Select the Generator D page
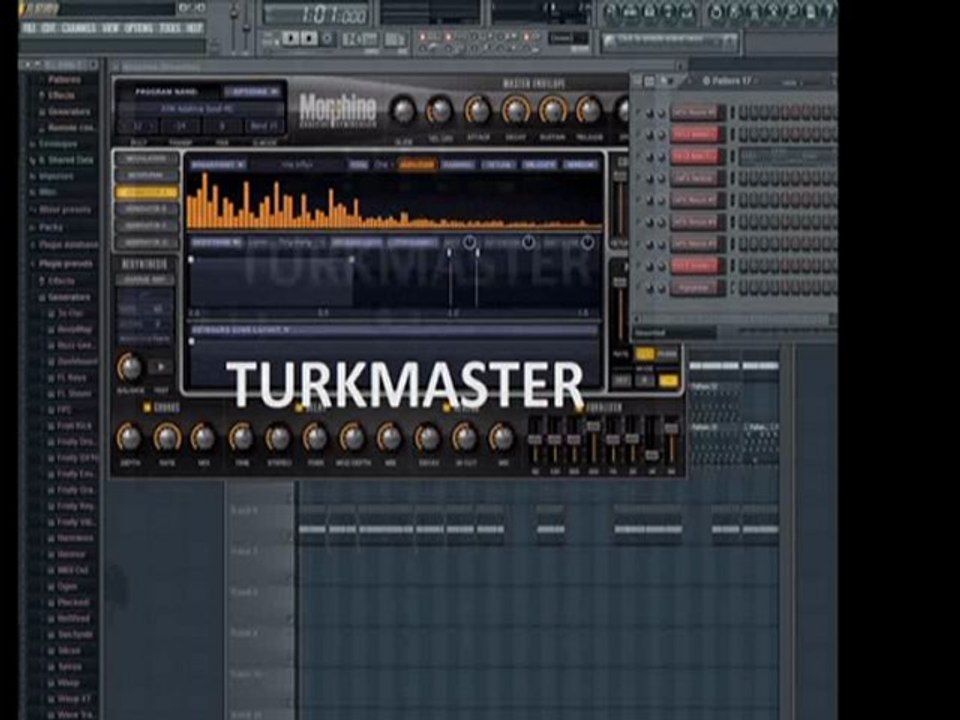The image size is (960, 720). (146, 242)
